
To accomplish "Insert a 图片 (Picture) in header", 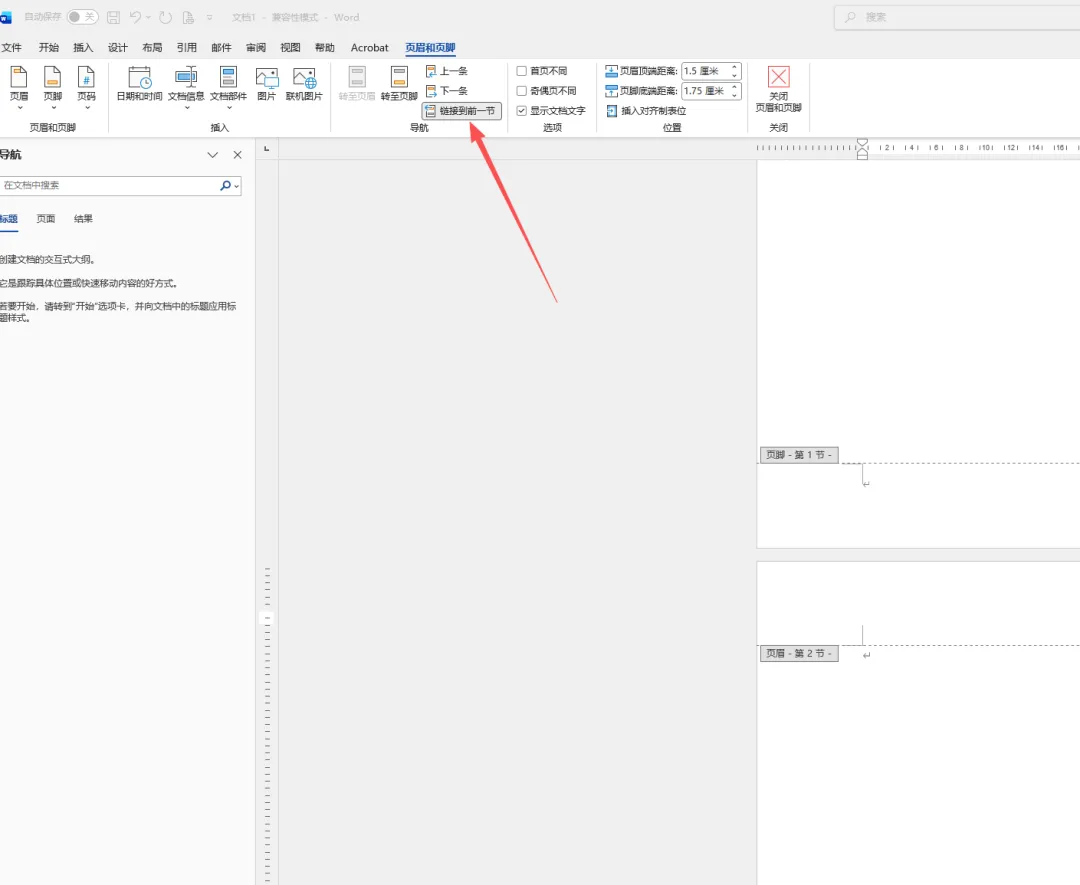I will [267, 84].
